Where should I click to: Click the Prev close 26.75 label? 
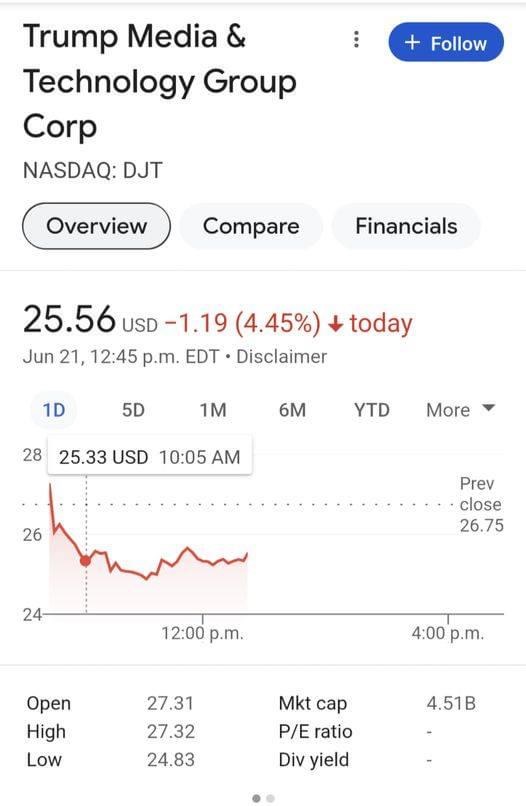(481, 504)
